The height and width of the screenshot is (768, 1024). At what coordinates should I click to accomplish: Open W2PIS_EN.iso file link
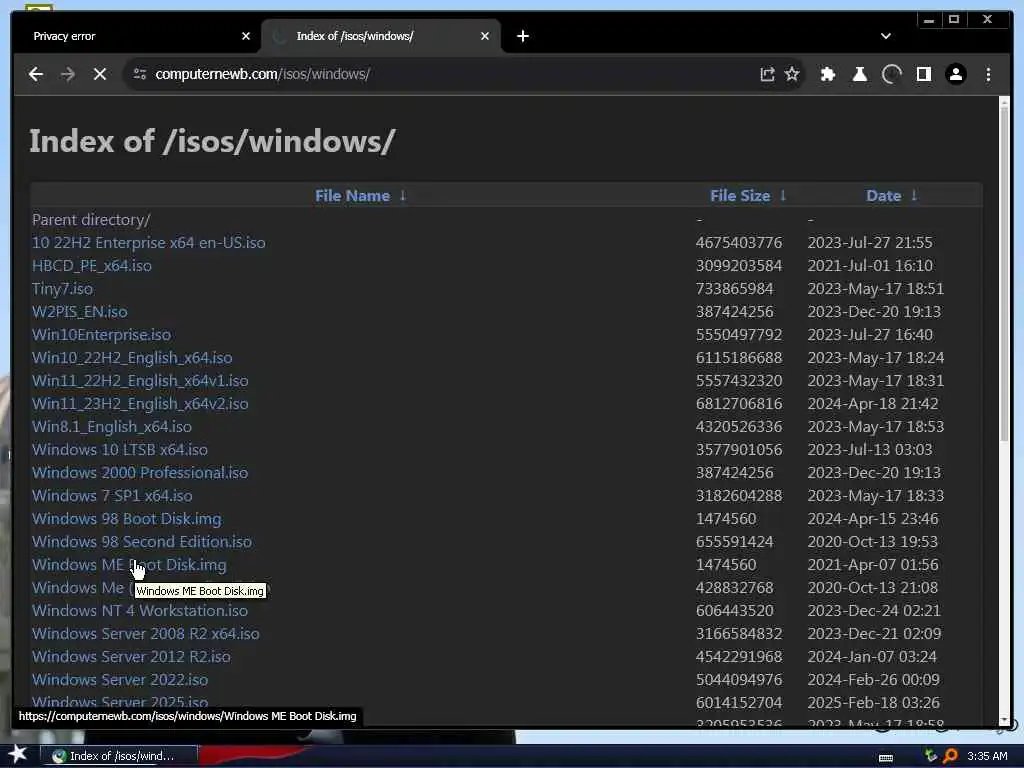(x=80, y=312)
